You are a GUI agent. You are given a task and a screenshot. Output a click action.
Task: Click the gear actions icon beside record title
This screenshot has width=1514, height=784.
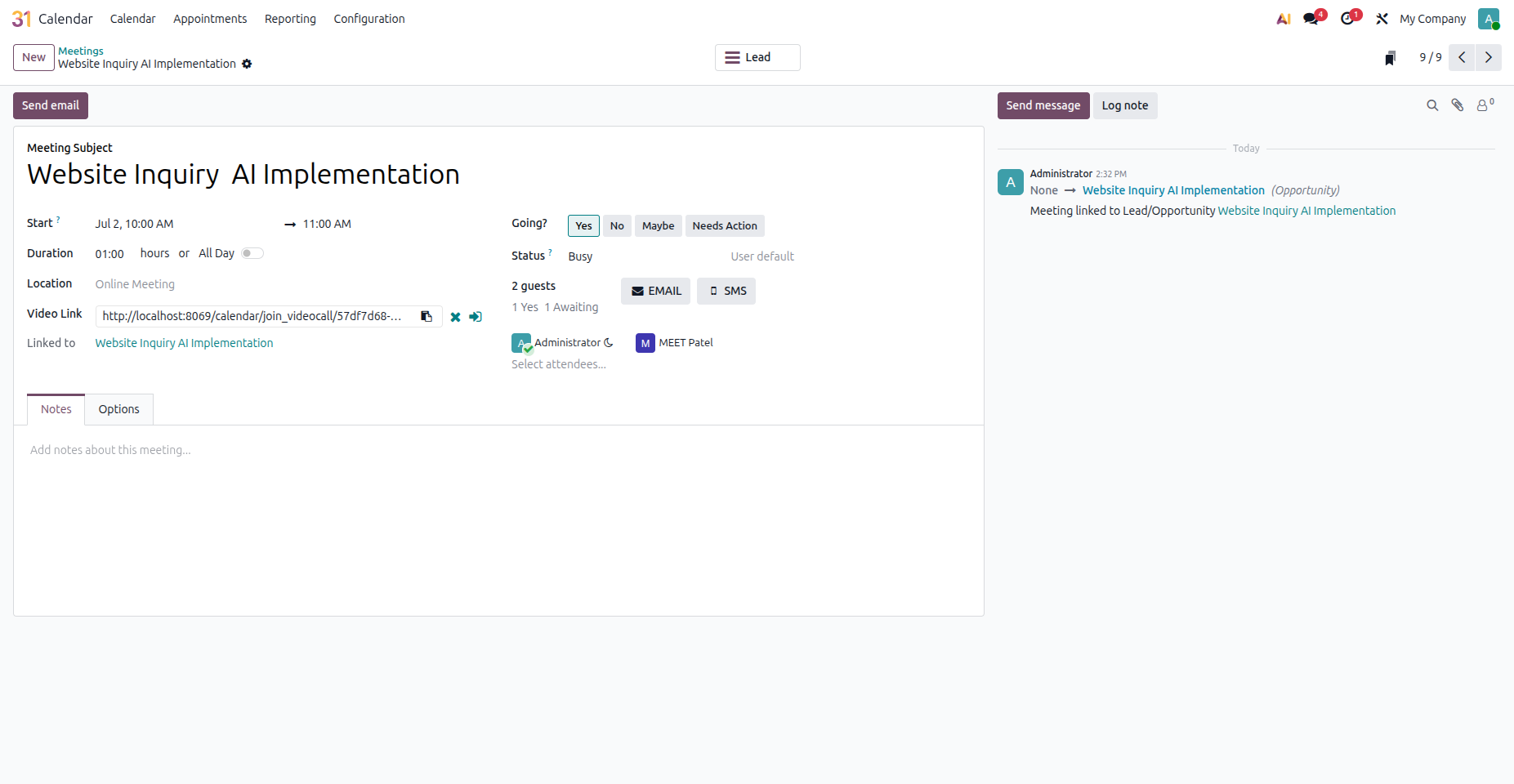[x=247, y=64]
